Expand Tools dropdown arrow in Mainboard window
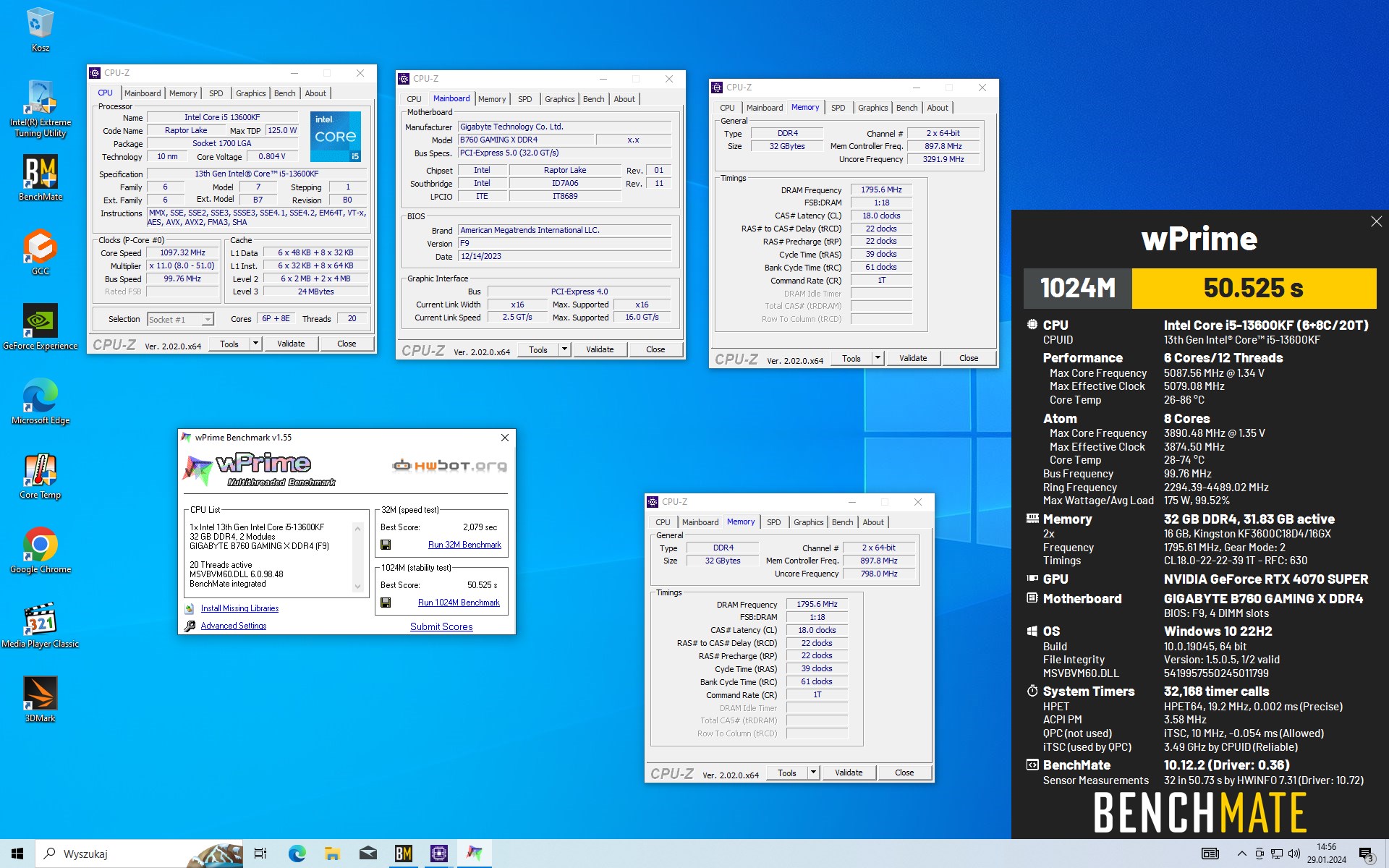The image size is (1389, 868). click(x=564, y=349)
